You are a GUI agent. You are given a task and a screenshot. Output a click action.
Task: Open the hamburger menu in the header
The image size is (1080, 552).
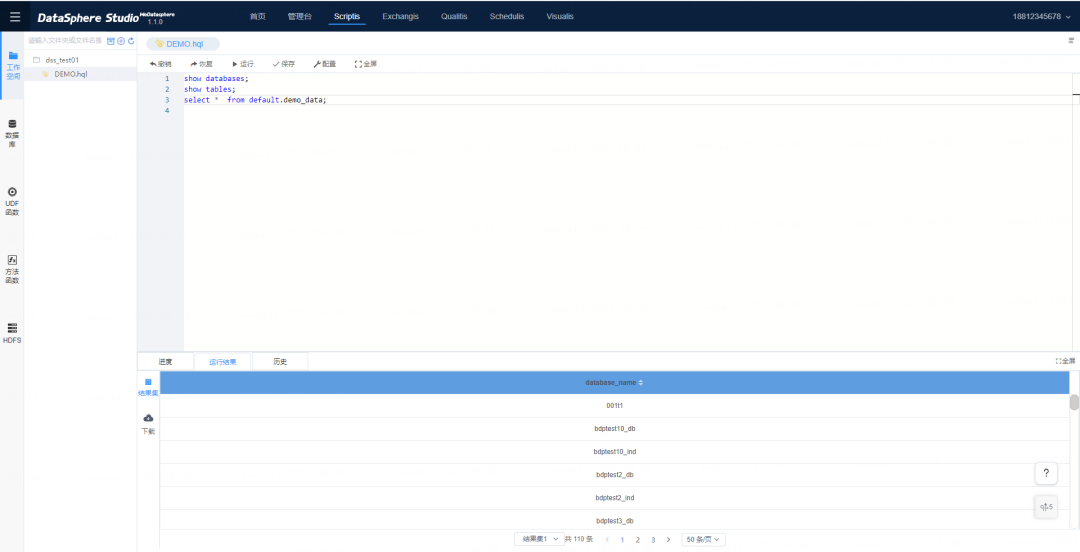point(14,17)
